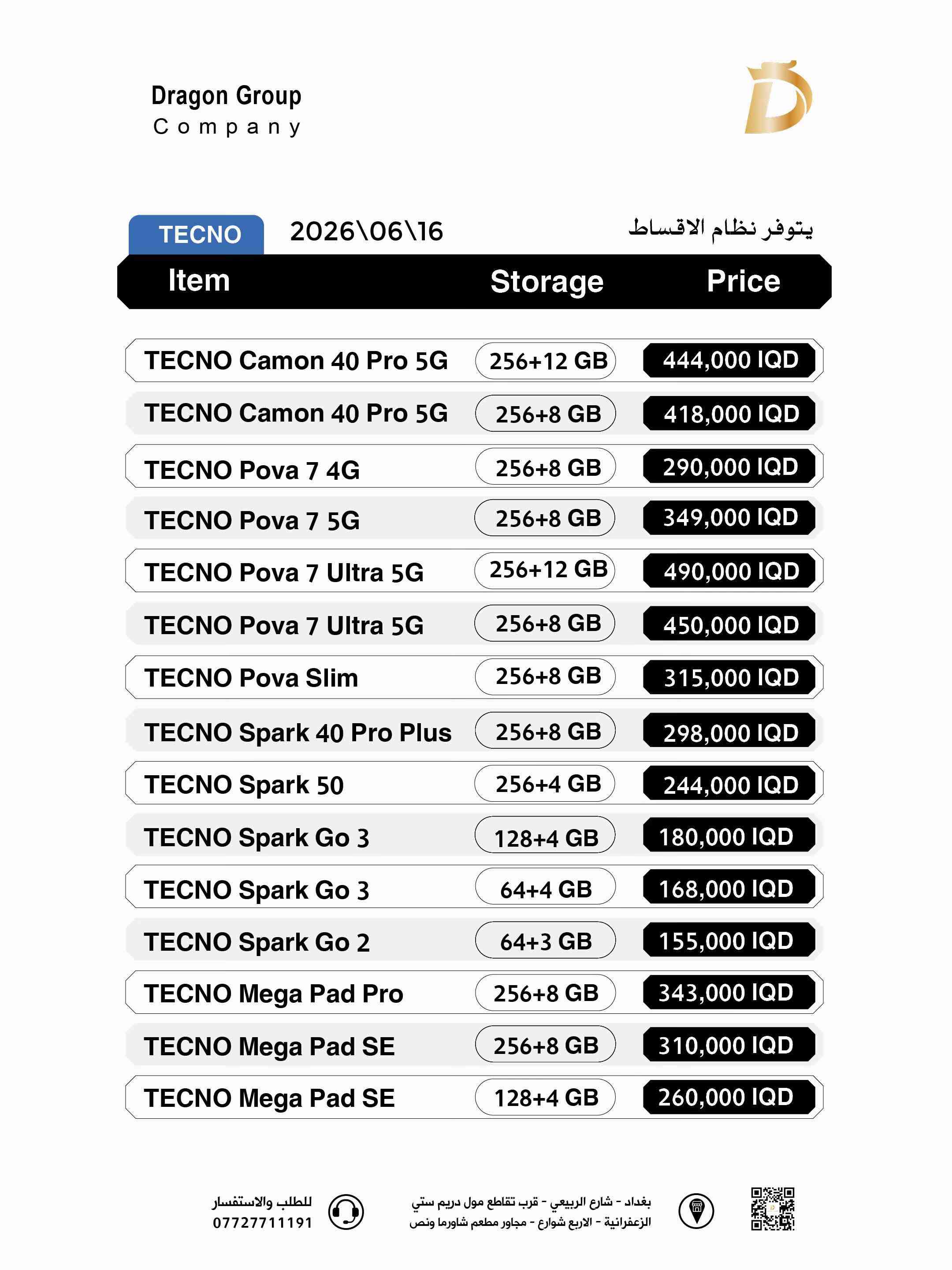Select TECNO Pova Slim item name

251,678
